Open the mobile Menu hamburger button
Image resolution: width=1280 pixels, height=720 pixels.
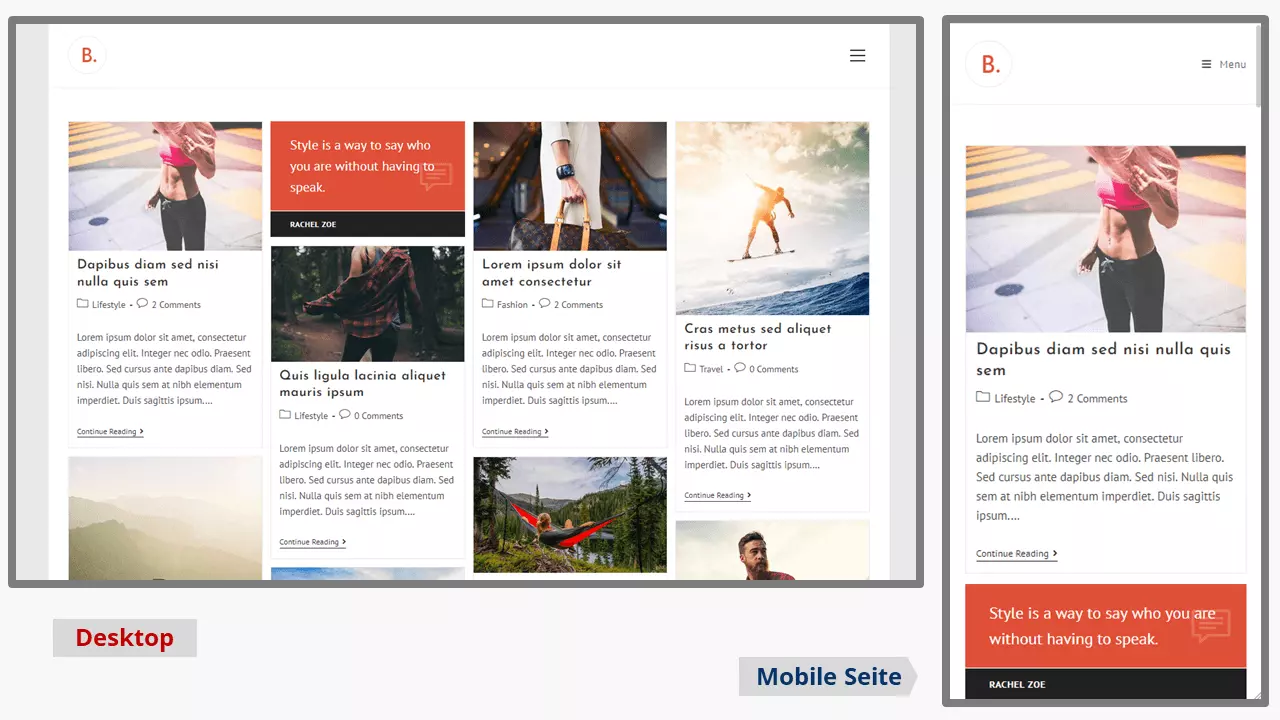1223,64
